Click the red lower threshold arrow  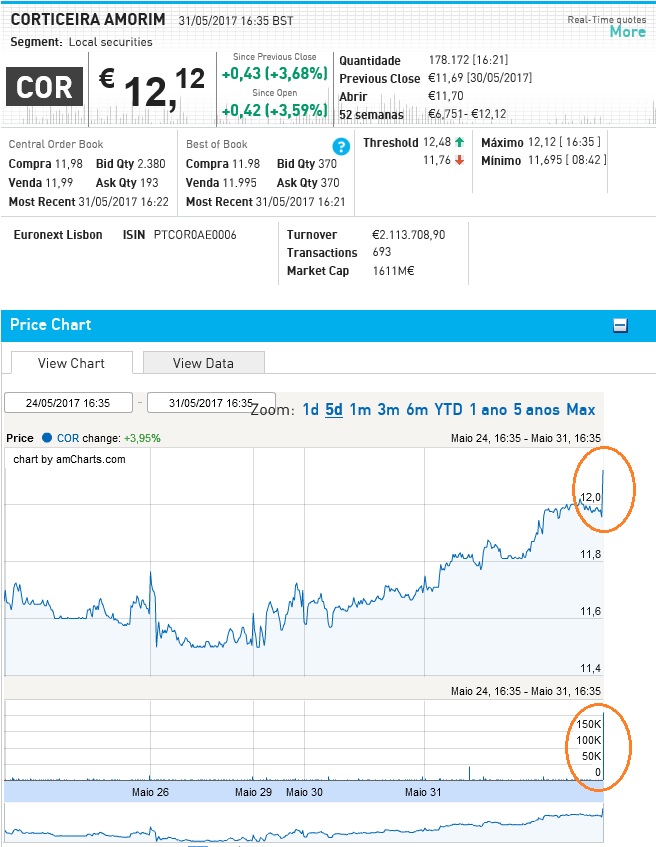click(x=459, y=160)
